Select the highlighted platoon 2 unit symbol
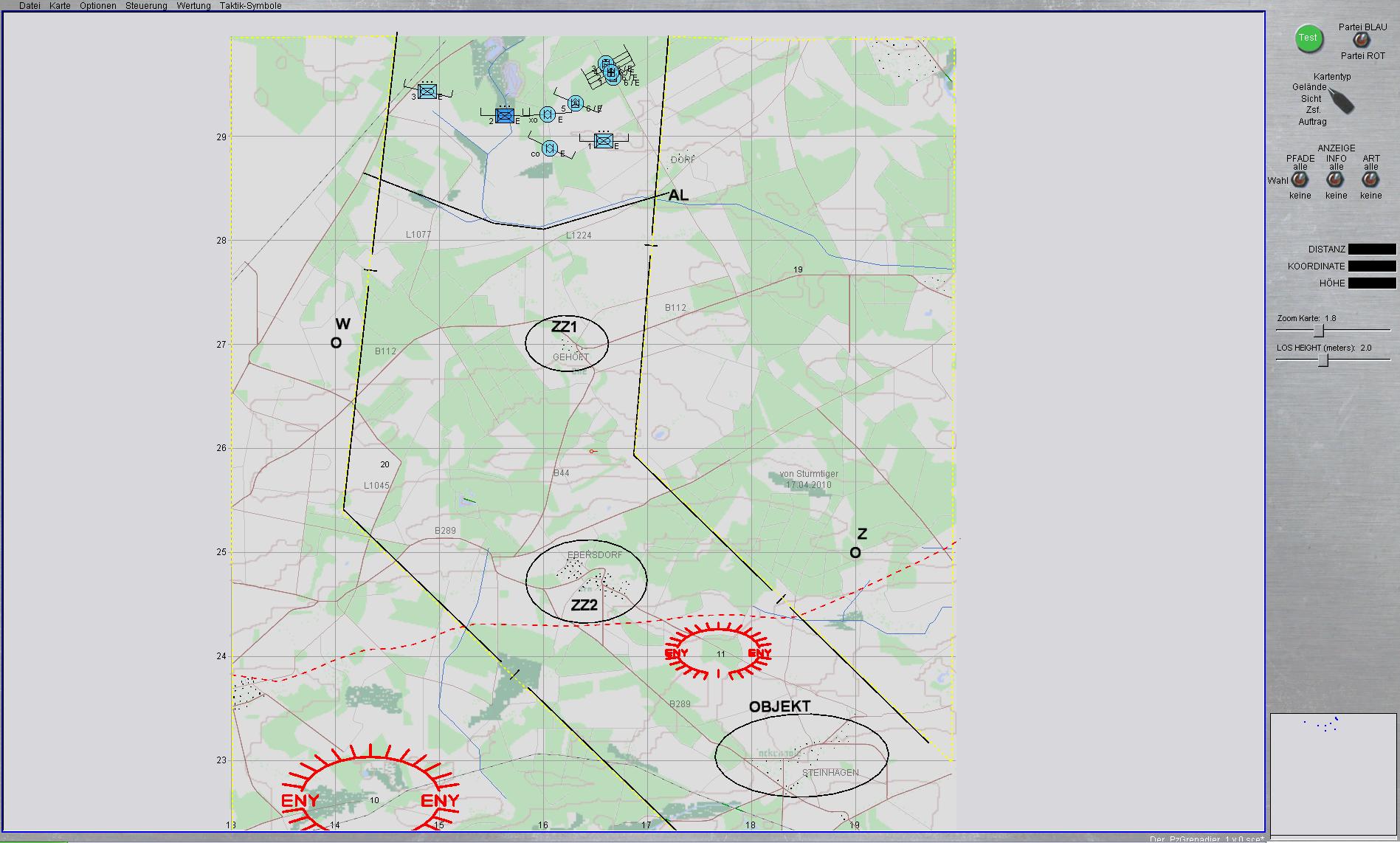Screen dimensions: 1400x843 pos(505,116)
